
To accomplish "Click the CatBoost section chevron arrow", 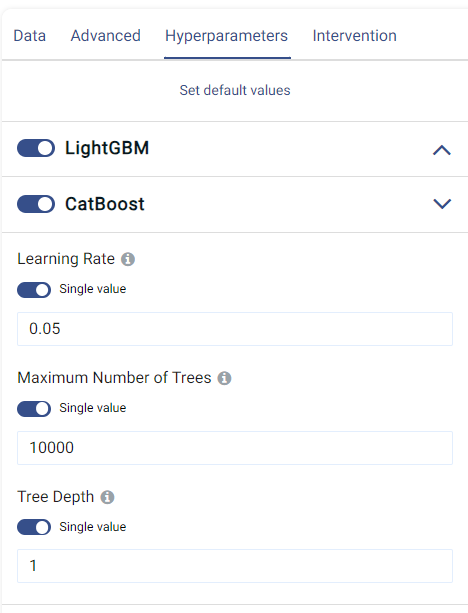I will pos(442,204).
